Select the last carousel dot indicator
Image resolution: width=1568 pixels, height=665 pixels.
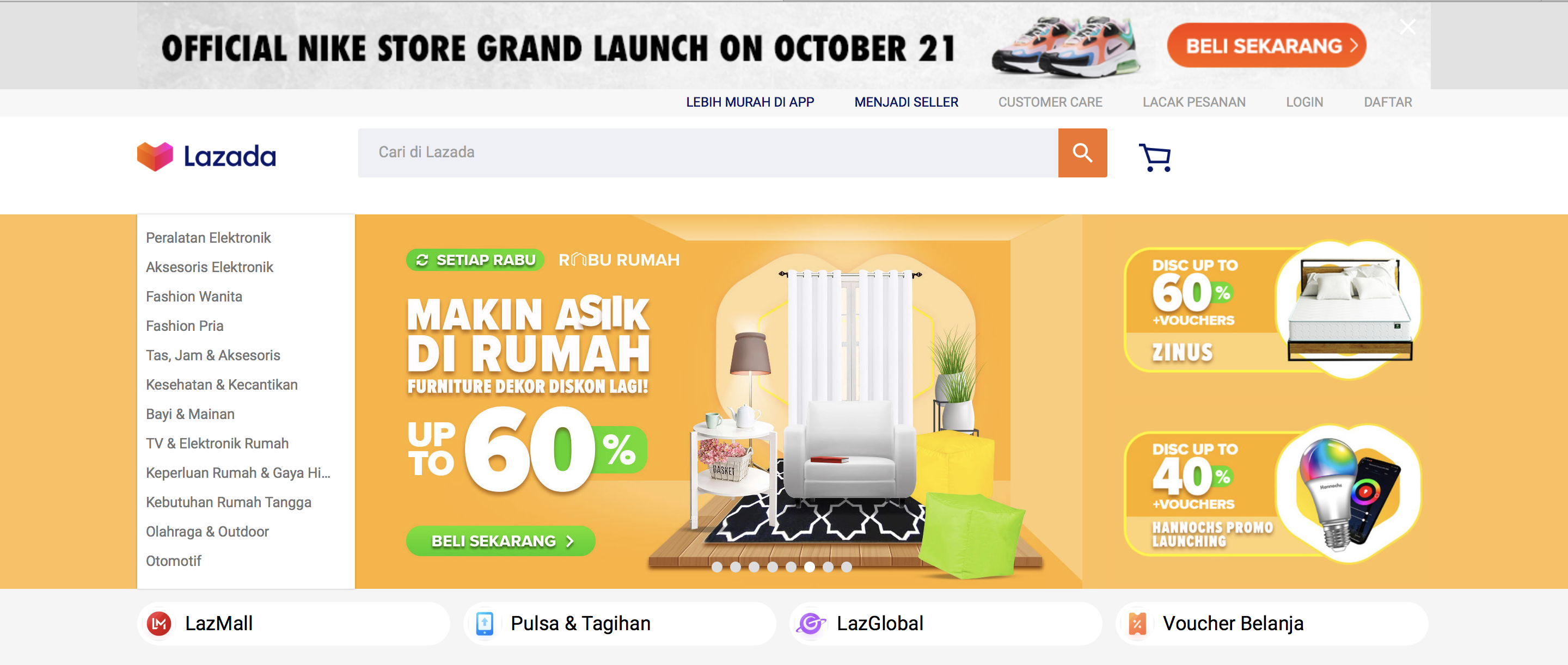[x=847, y=567]
